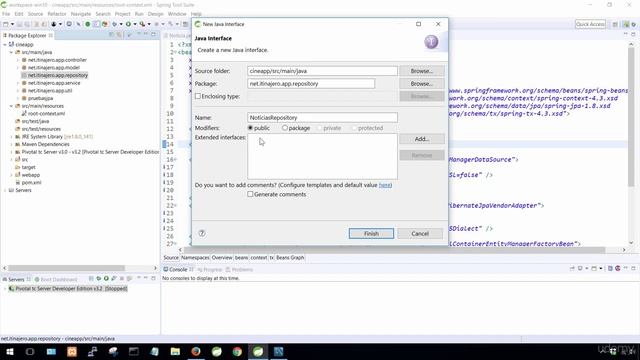The height and width of the screenshot is (360, 640).
Task: Click the Open Perspective icon beside Quick Access
Action: tap(615, 24)
